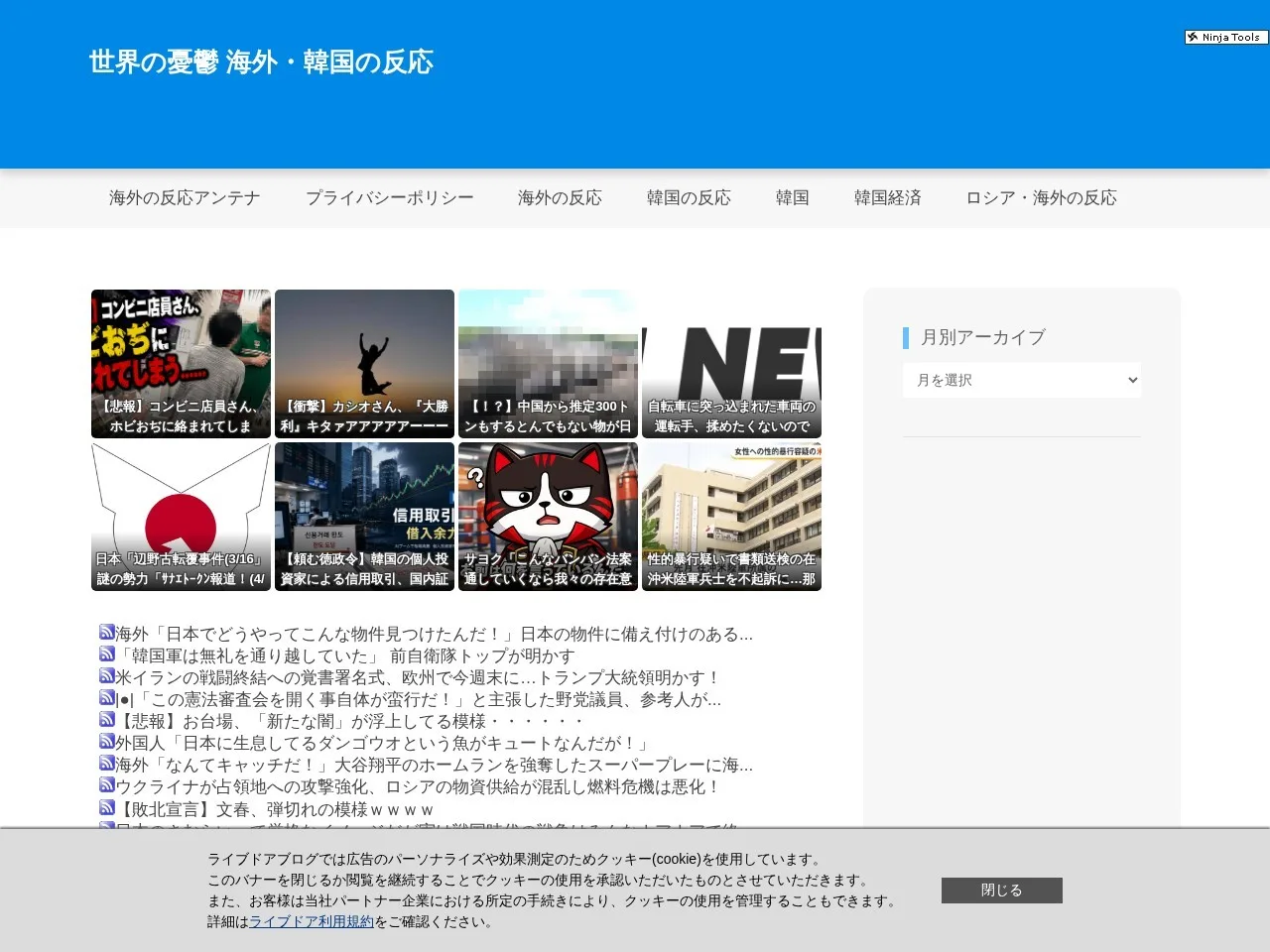
Task: Click the Ninja Tools badge icon
Action: click(1226, 37)
